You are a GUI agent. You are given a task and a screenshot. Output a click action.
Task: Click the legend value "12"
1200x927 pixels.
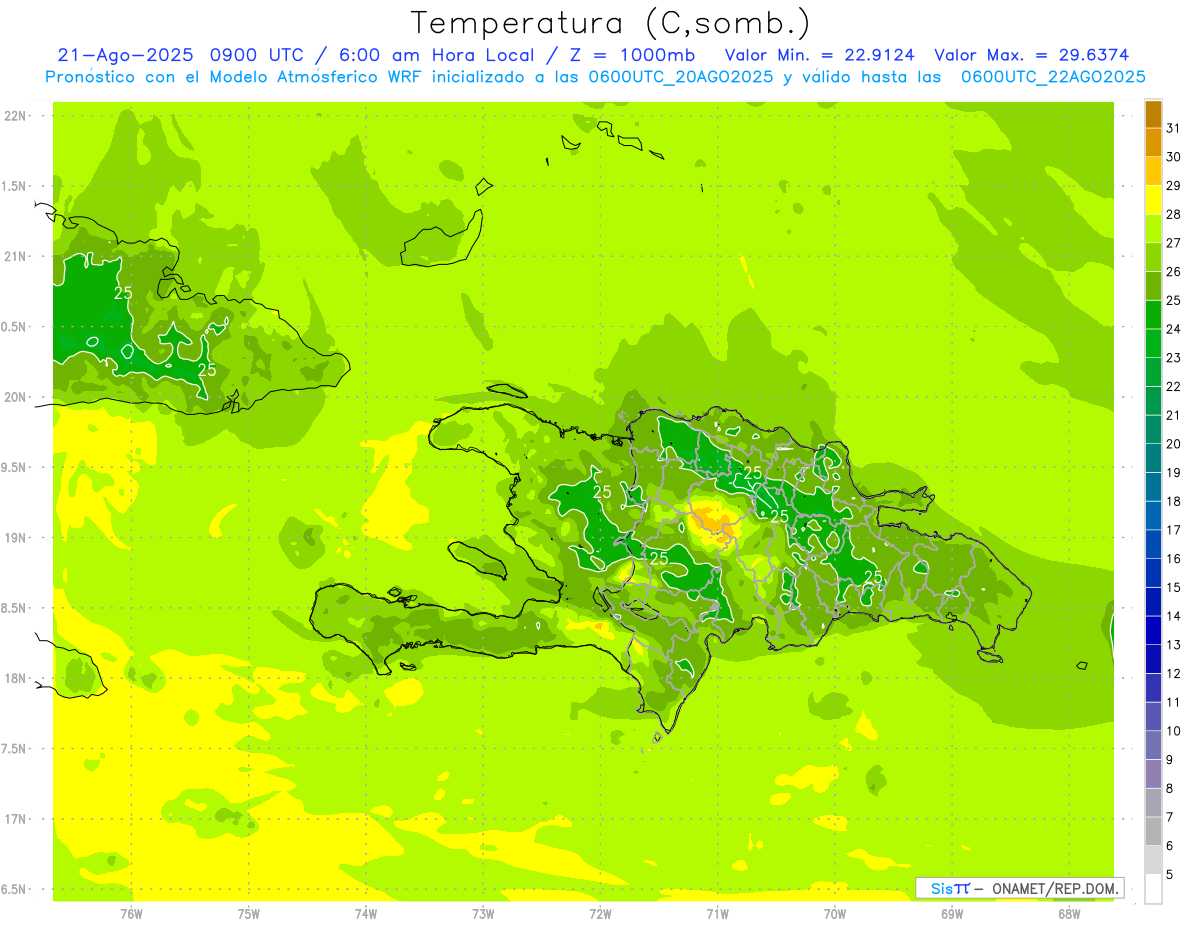point(1174,674)
